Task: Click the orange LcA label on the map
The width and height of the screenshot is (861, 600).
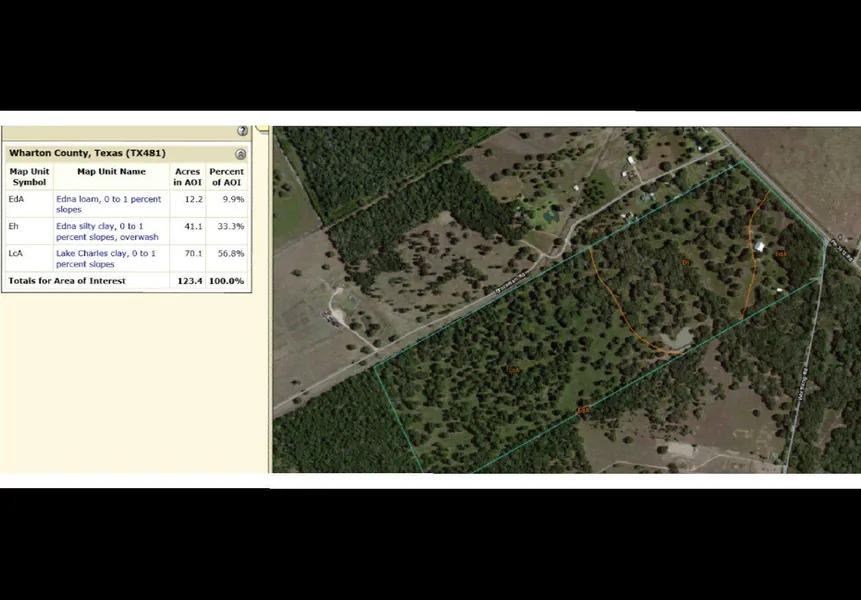Action: tap(514, 370)
